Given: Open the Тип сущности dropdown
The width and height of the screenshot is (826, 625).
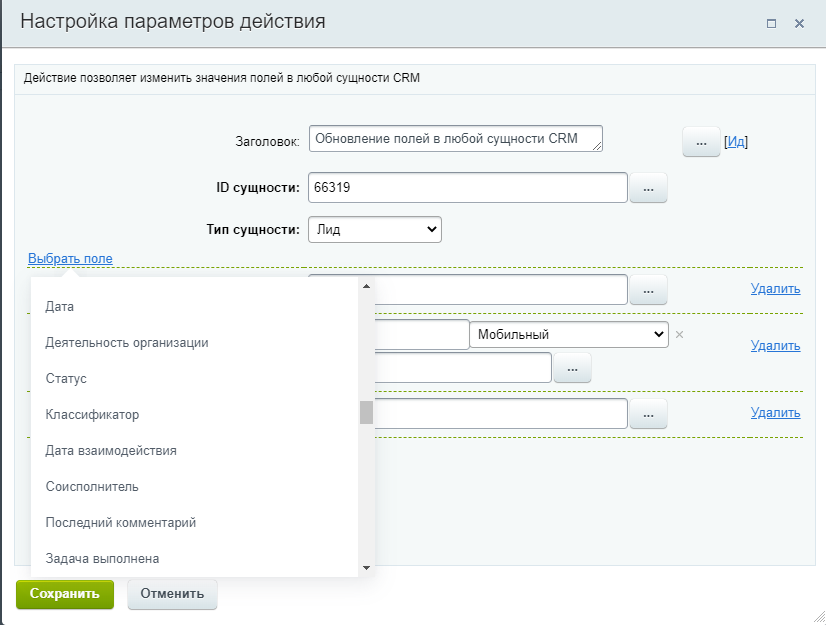Looking at the screenshot, I should tap(374, 229).
